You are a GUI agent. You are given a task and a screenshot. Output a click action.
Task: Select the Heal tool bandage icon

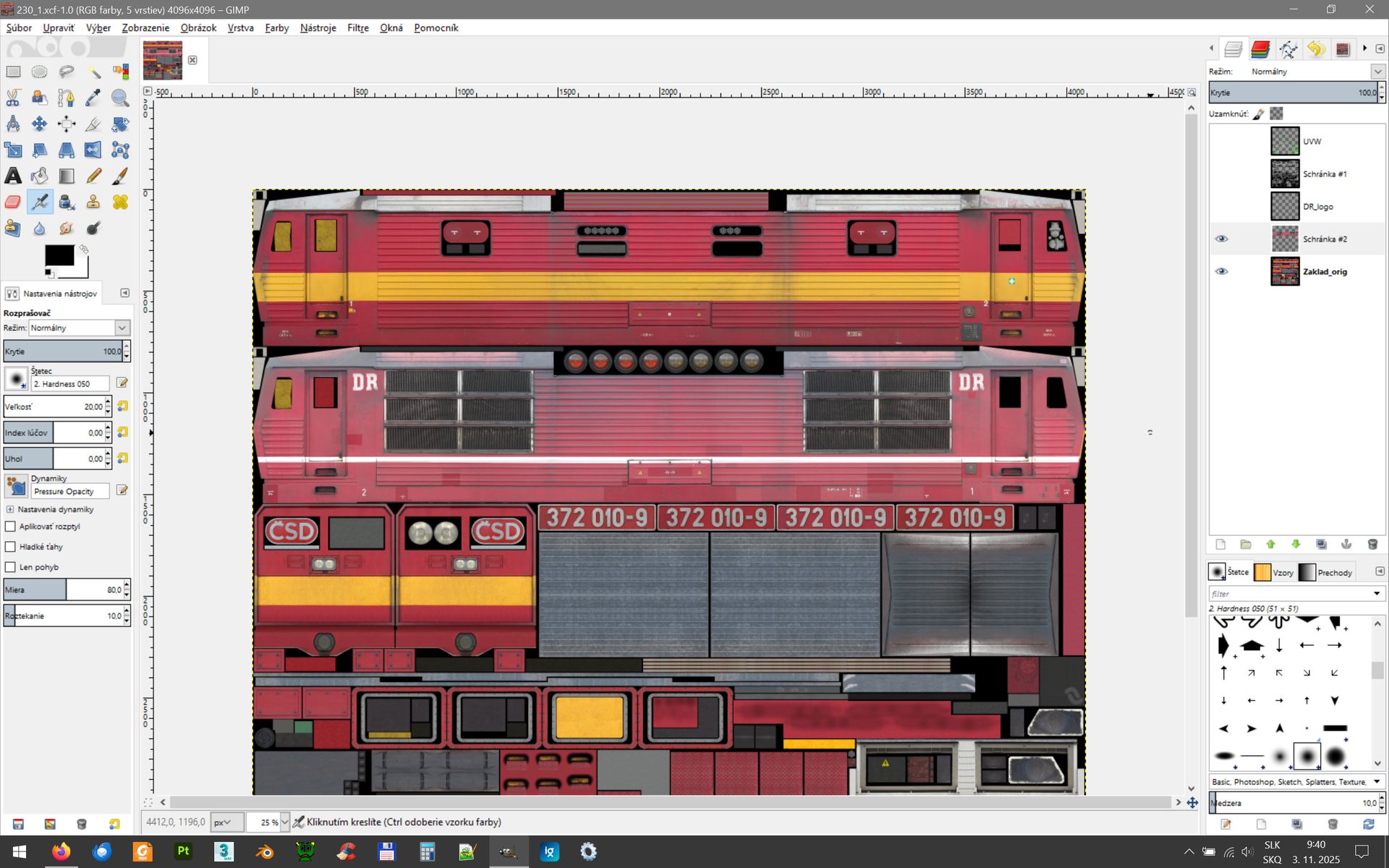pos(120,202)
